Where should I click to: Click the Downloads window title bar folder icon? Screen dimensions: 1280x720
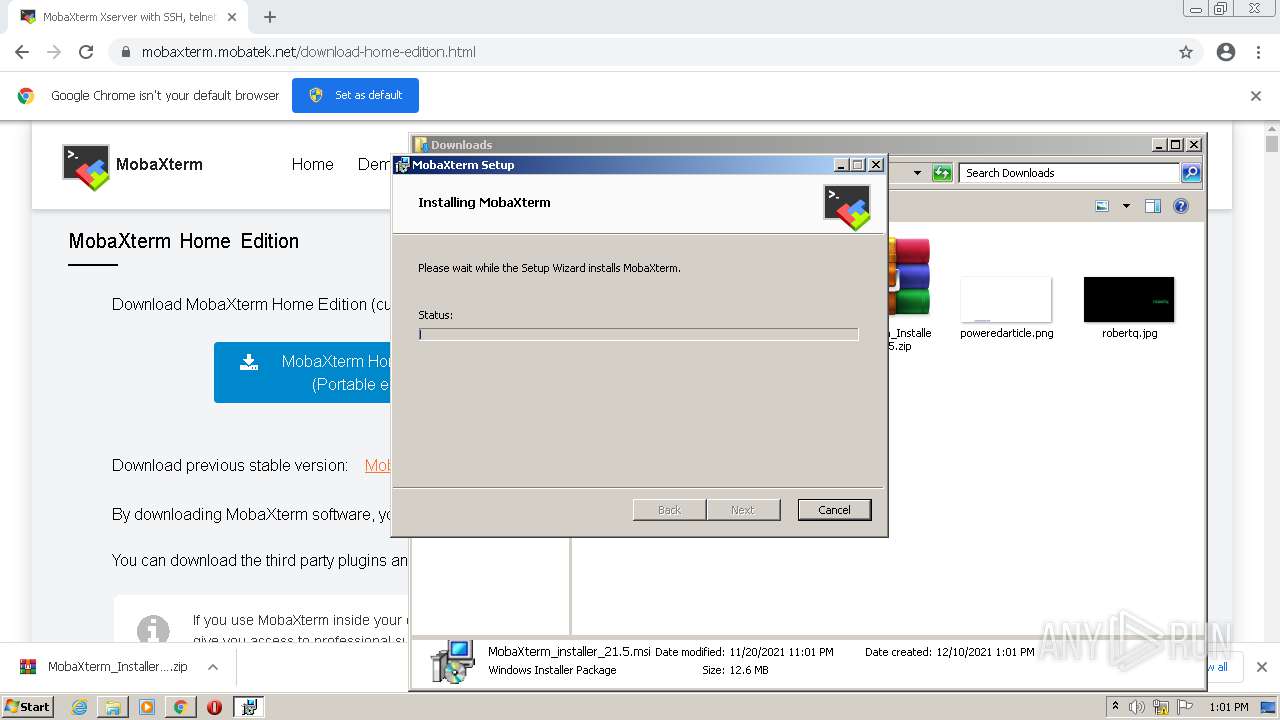pos(422,145)
